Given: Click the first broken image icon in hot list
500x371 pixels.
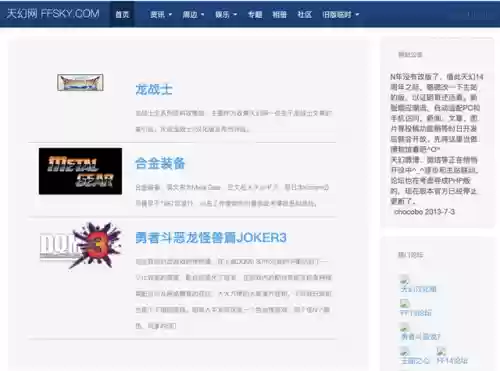Looking at the screenshot, I should click(x=404, y=279).
